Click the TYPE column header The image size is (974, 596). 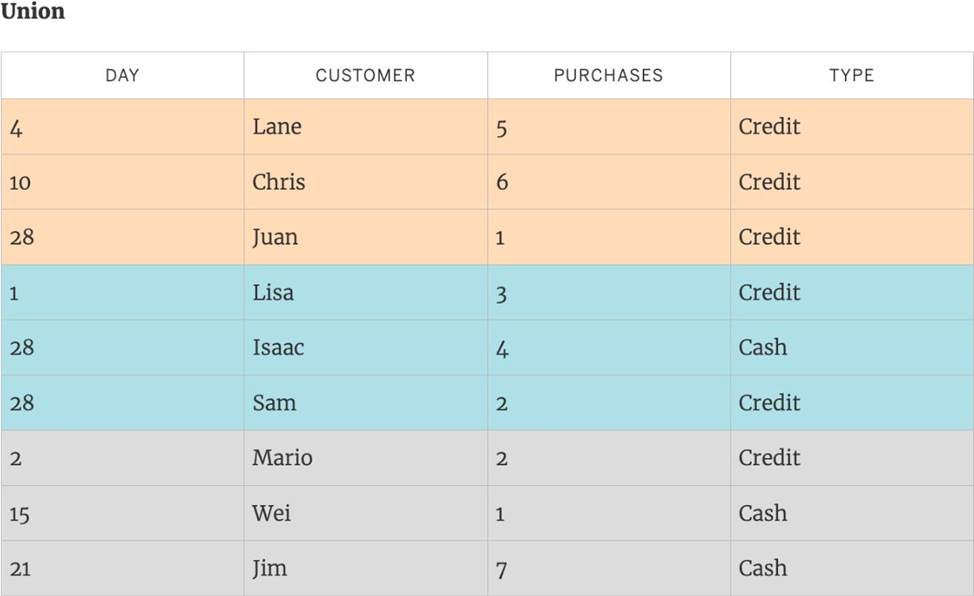(851, 75)
